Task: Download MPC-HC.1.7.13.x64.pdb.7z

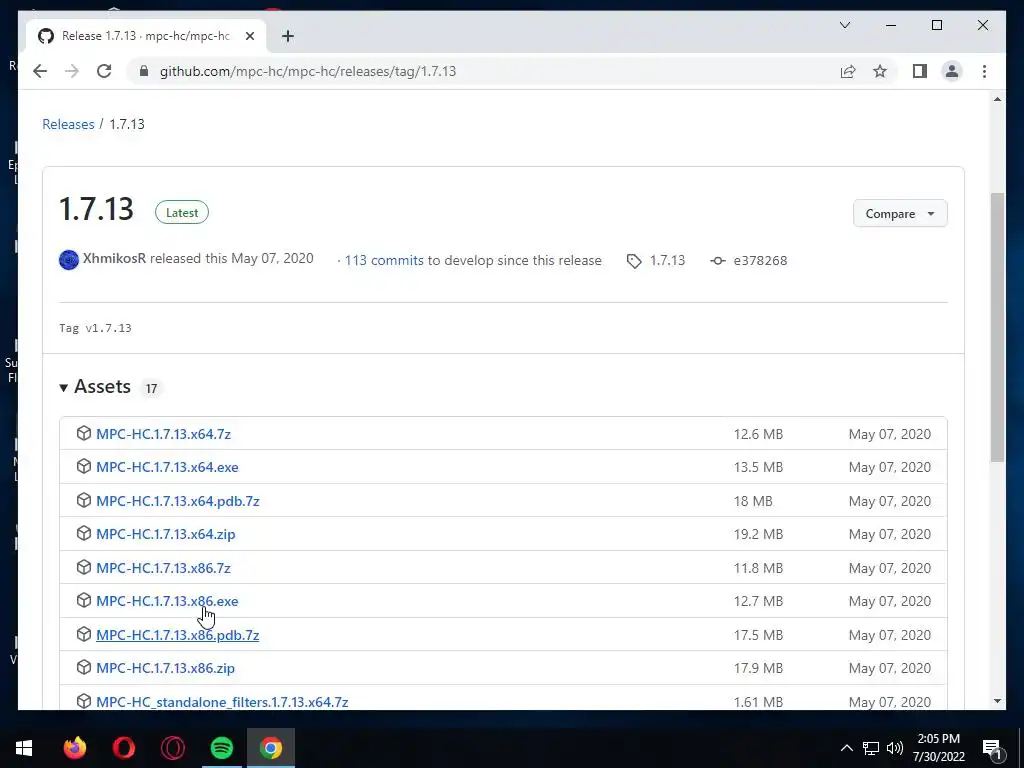Action: point(178,501)
